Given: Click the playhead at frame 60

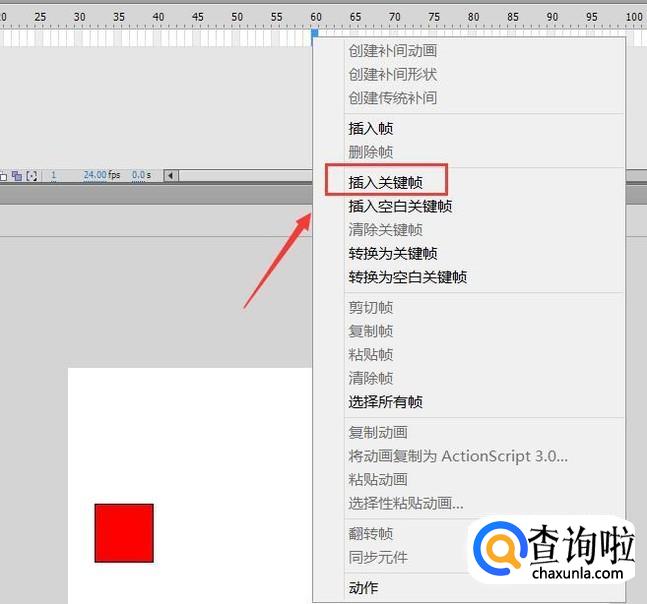Looking at the screenshot, I should (x=315, y=32).
